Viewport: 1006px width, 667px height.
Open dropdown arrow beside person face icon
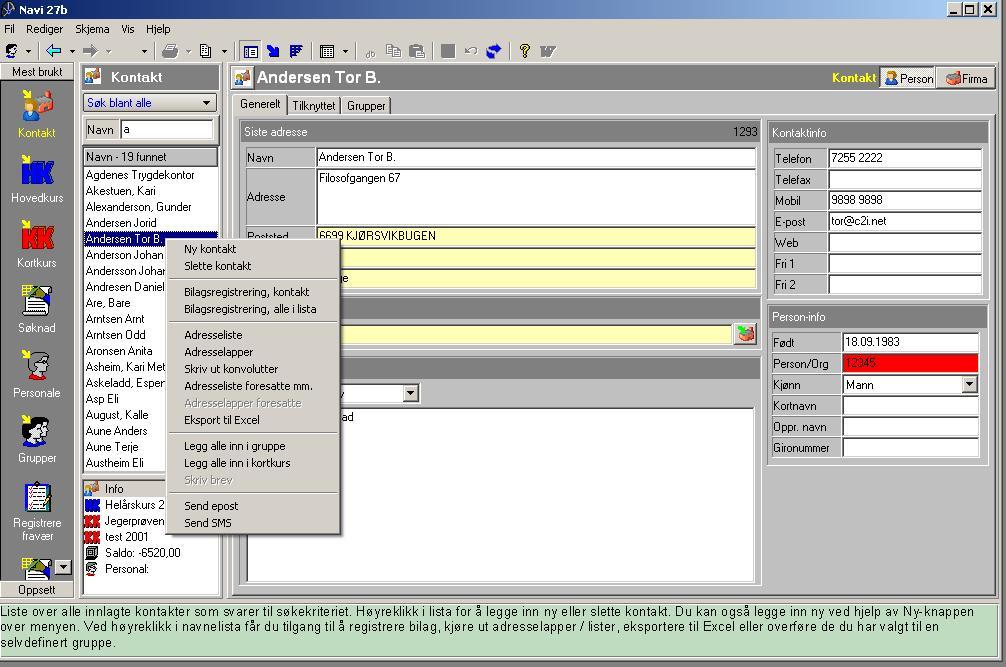coord(28,51)
